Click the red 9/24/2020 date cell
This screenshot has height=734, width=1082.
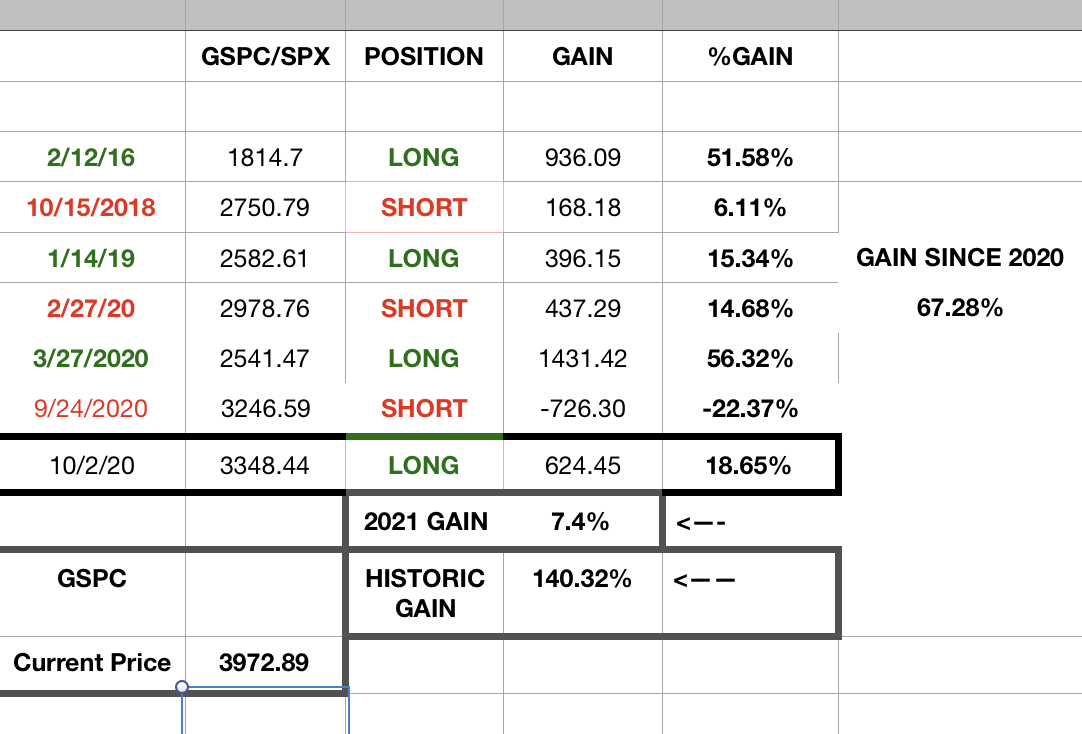pos(93,408)
